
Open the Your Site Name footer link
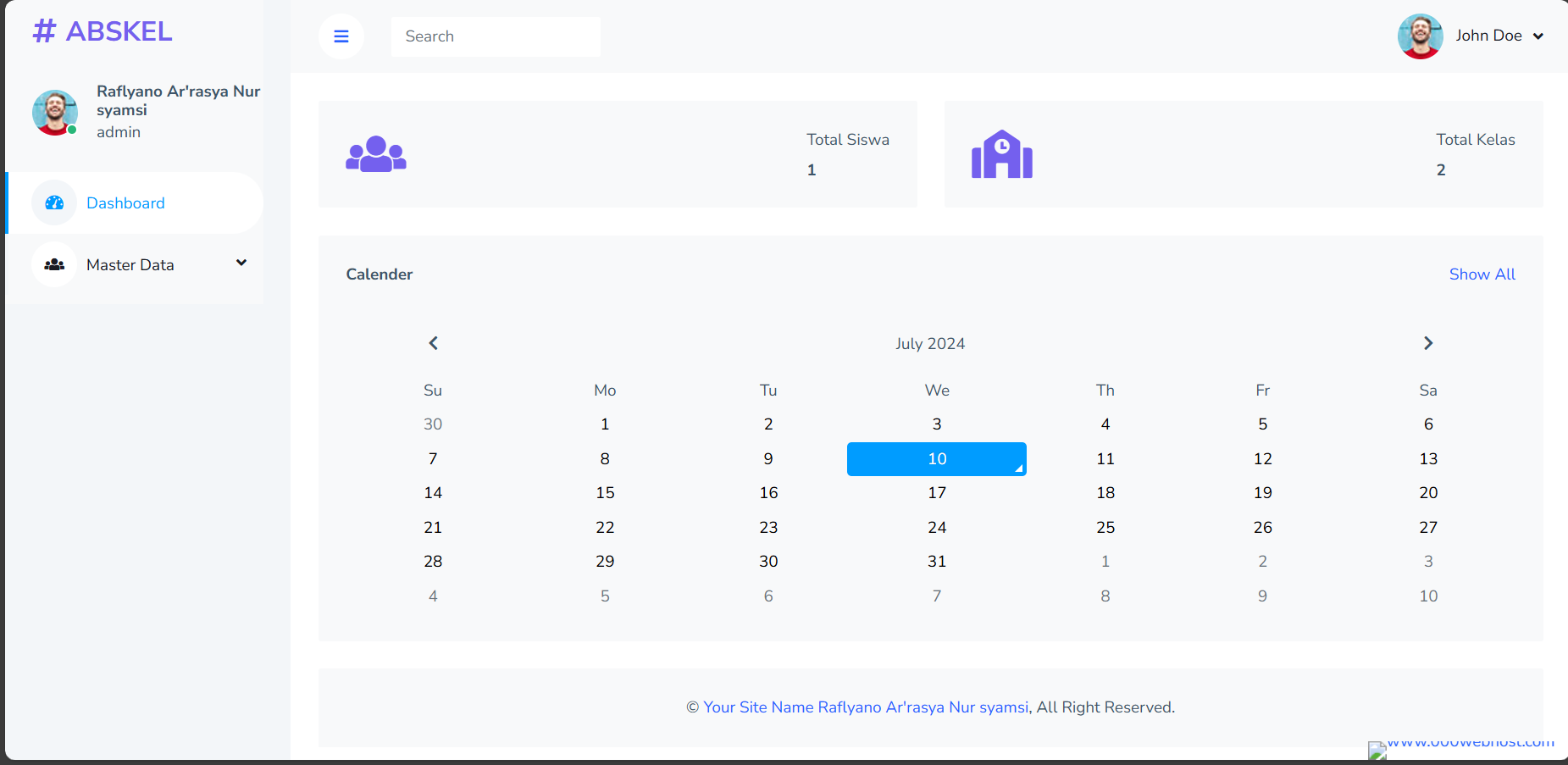[x=865, y=707]
